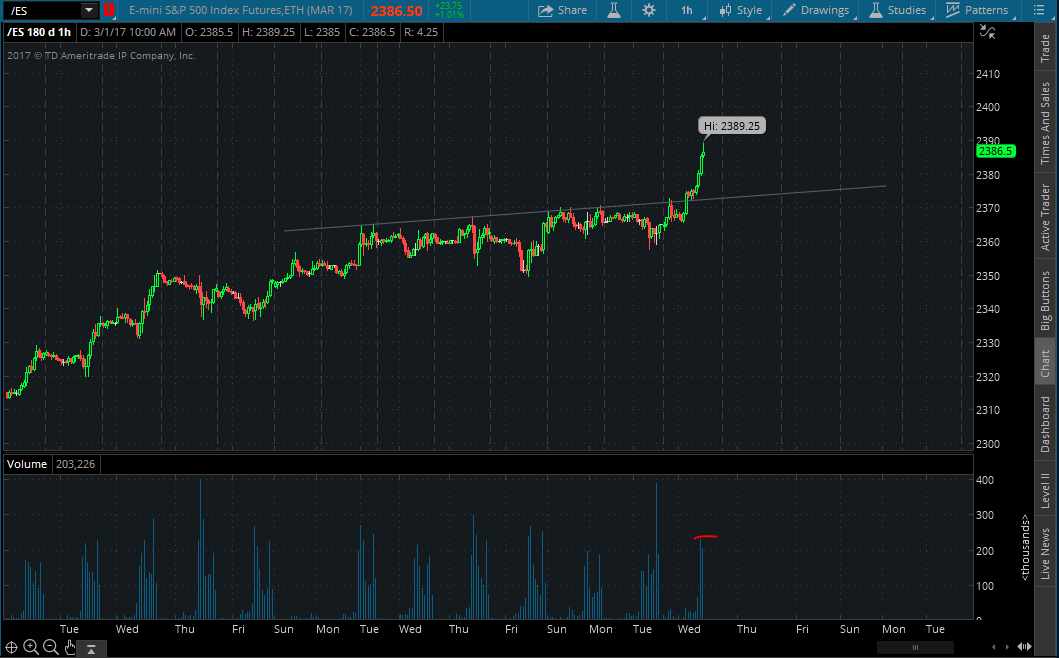Viewport: 1059px width, 658px height.
Task: Click the Volume study label
Action: point(27,464)
